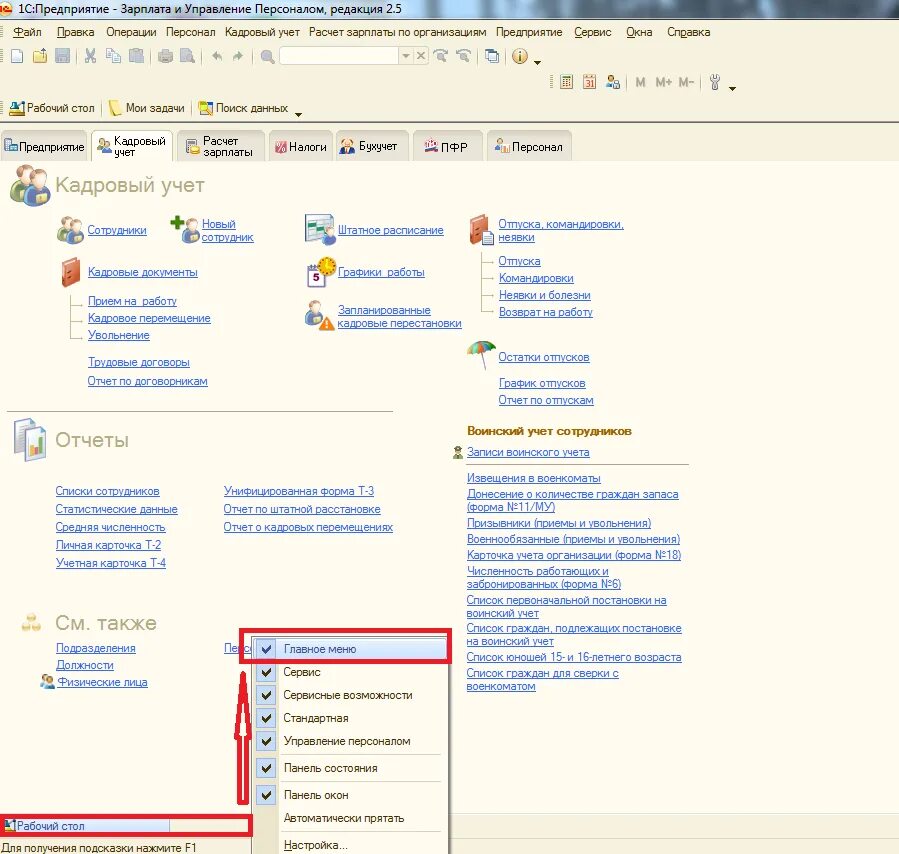Screen dimensions: 899x854
Task: Open the Сотрудники link
Action: tap(117, 230)
